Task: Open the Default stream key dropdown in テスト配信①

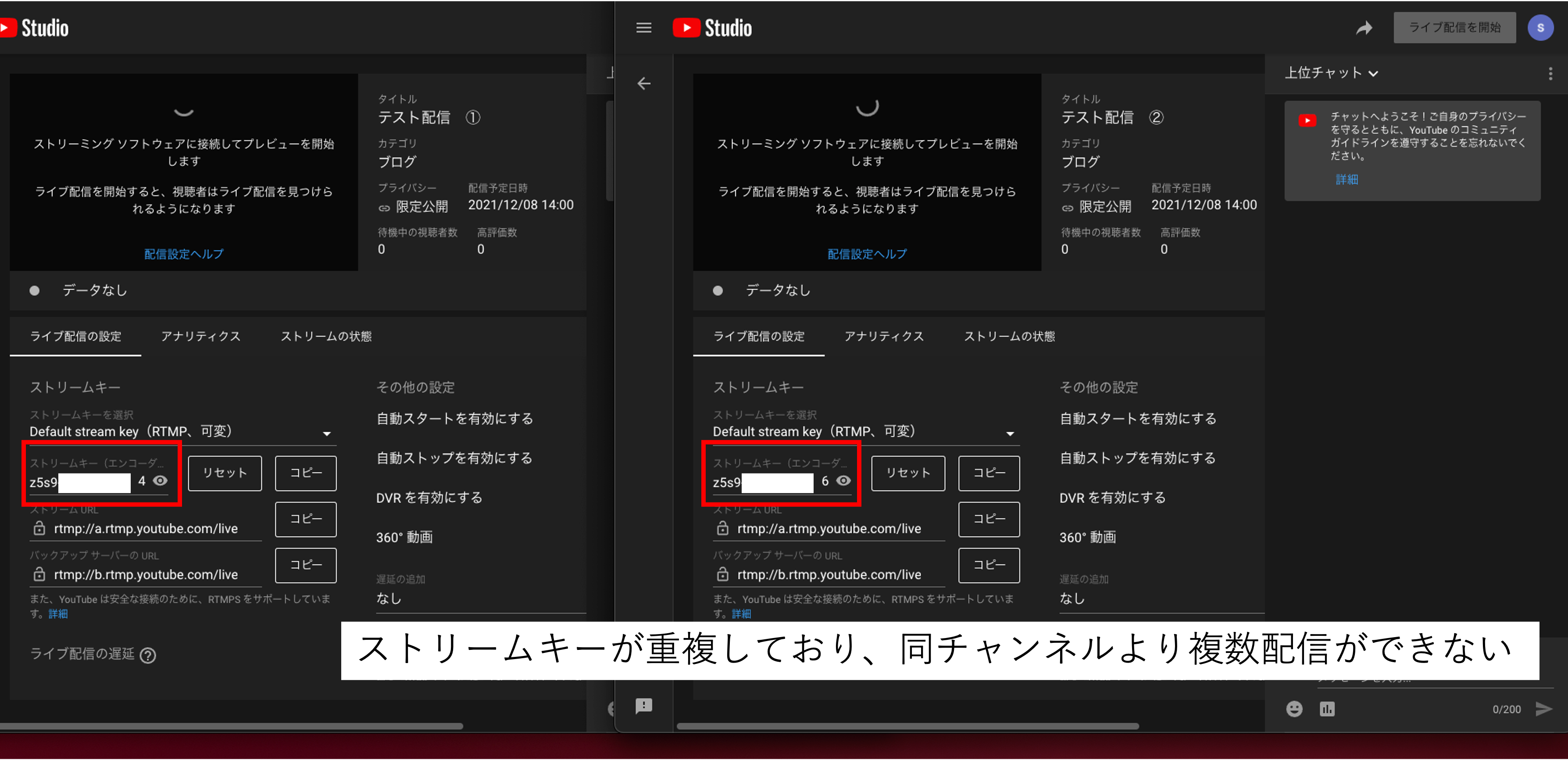Action: click(327, 433)
